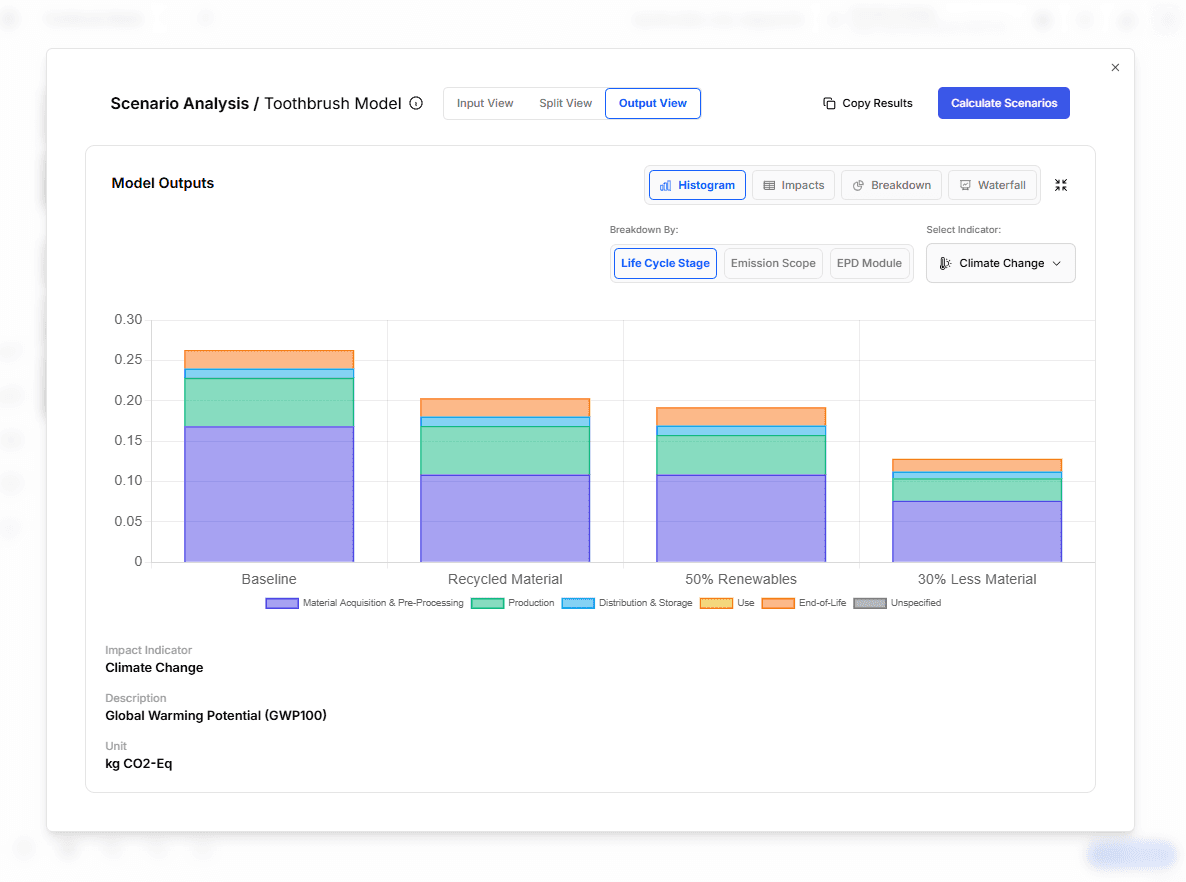1186x882 pixels.
Task: Open the Climate Change indicator dropdown
Action: pos(1000,263)
